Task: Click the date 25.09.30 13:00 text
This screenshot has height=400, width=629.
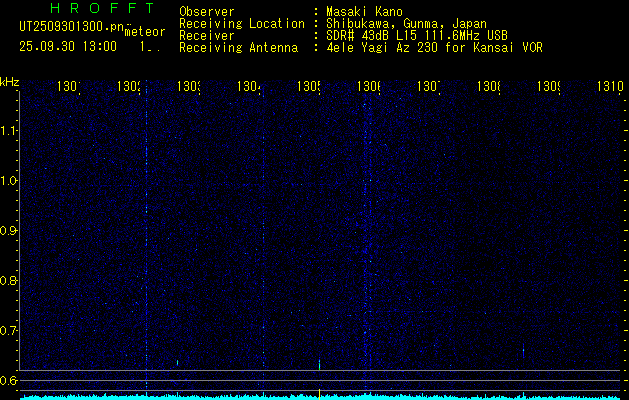Action: pyautogui.click(x=68, y=46)
